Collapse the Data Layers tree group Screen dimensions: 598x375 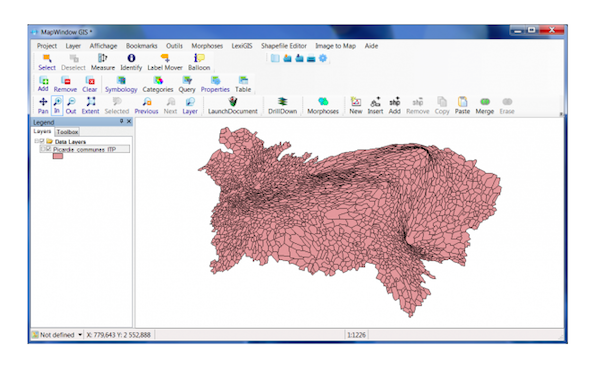[37, 141]
